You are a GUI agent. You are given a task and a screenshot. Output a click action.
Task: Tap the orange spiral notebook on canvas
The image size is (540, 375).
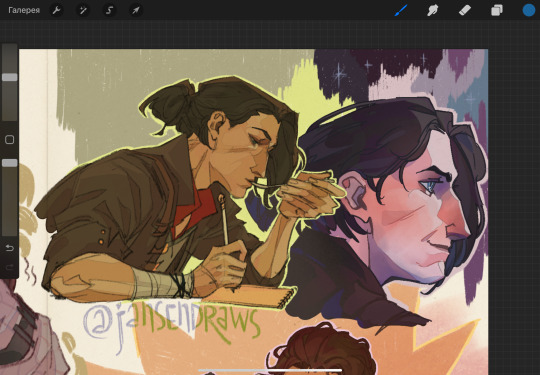point(253,295)
